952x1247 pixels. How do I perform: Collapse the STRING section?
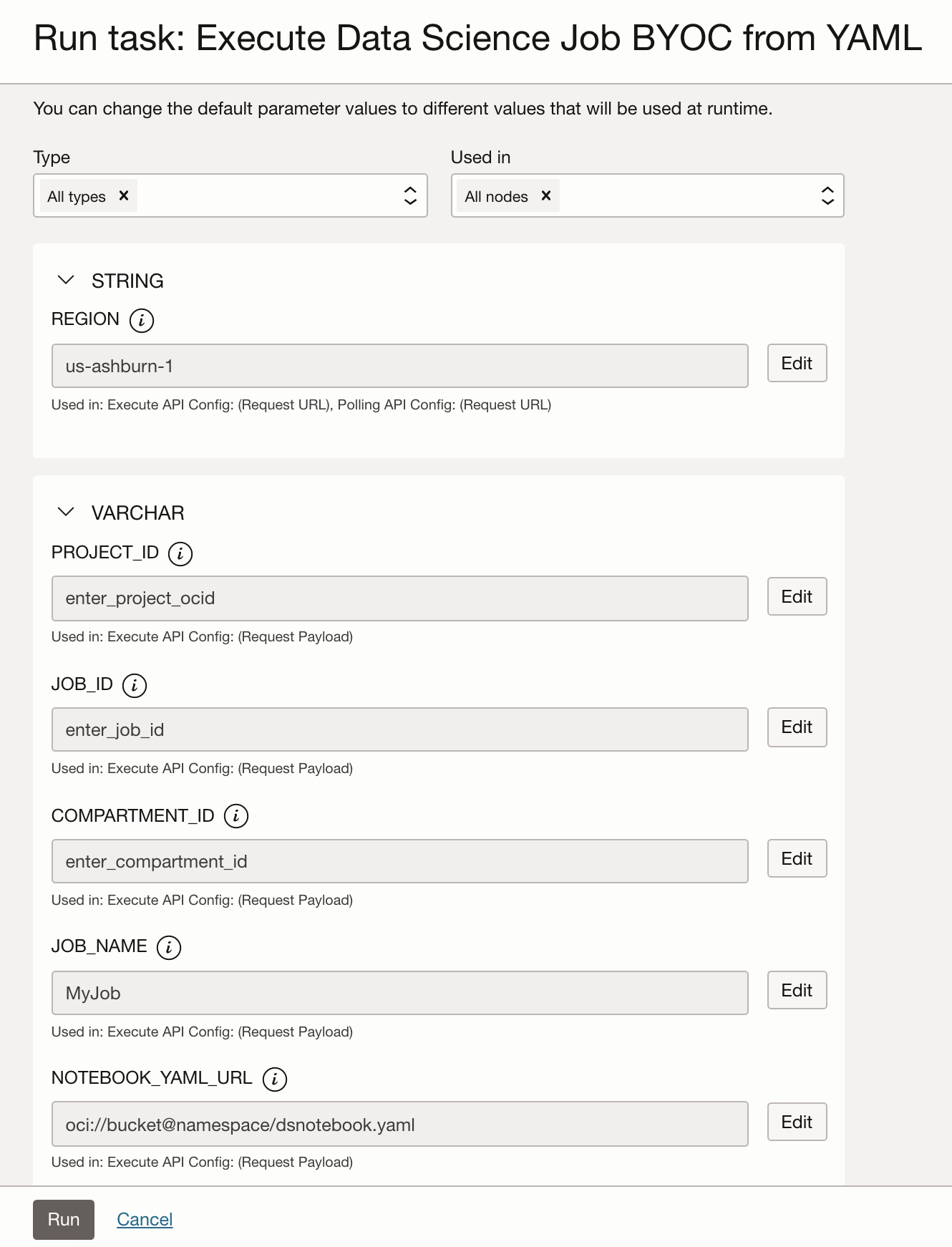click(x=66, y=281)
